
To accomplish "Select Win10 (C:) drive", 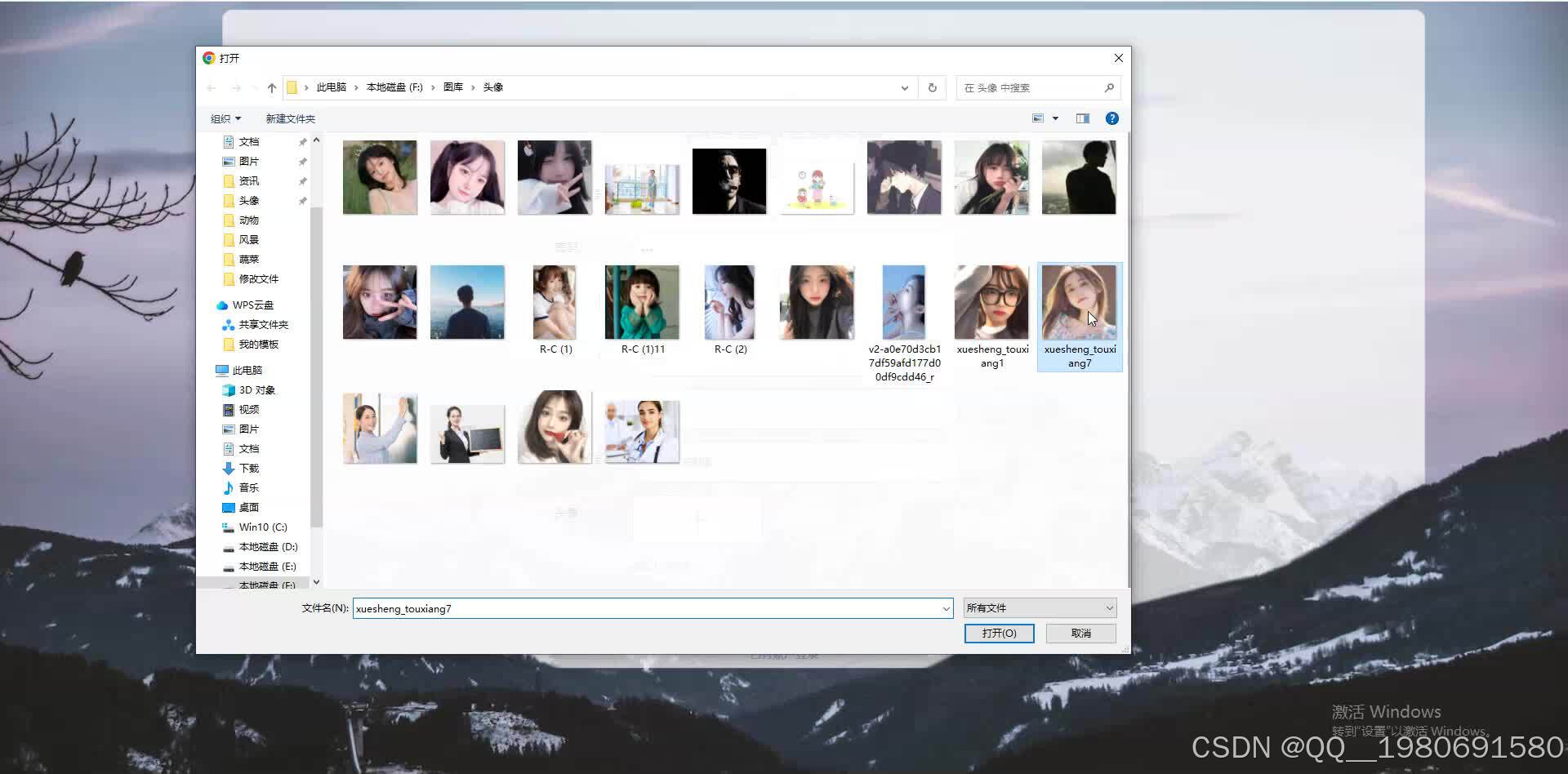I will 262,527.
